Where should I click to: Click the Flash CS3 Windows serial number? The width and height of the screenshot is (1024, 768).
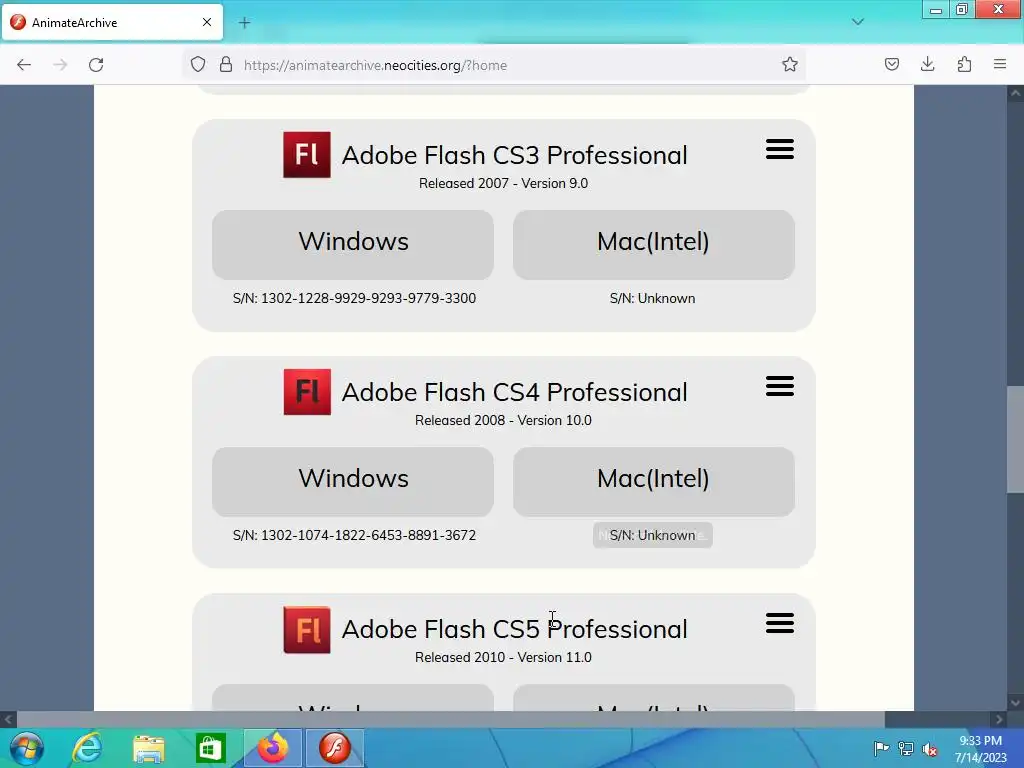(x=354, y=298)
